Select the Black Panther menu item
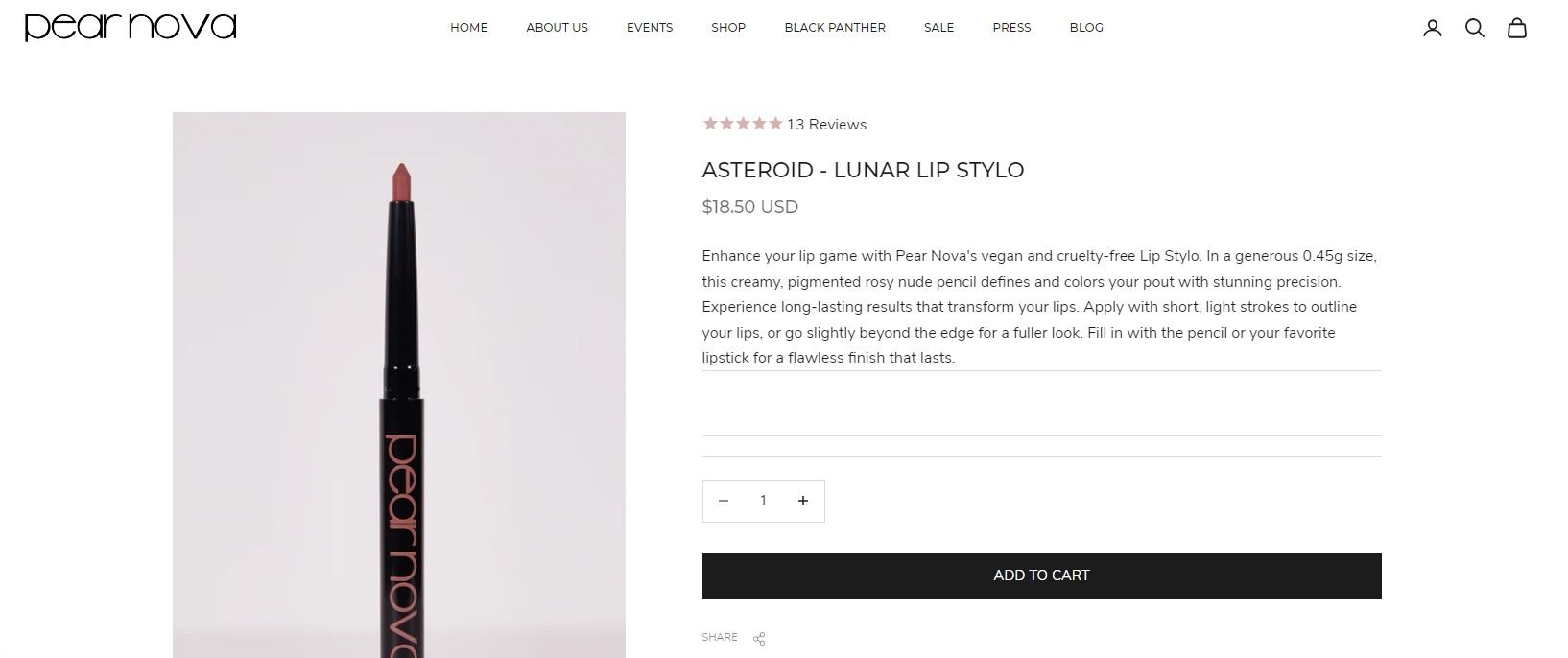The image size is (1568, 658). pos(835,28)
